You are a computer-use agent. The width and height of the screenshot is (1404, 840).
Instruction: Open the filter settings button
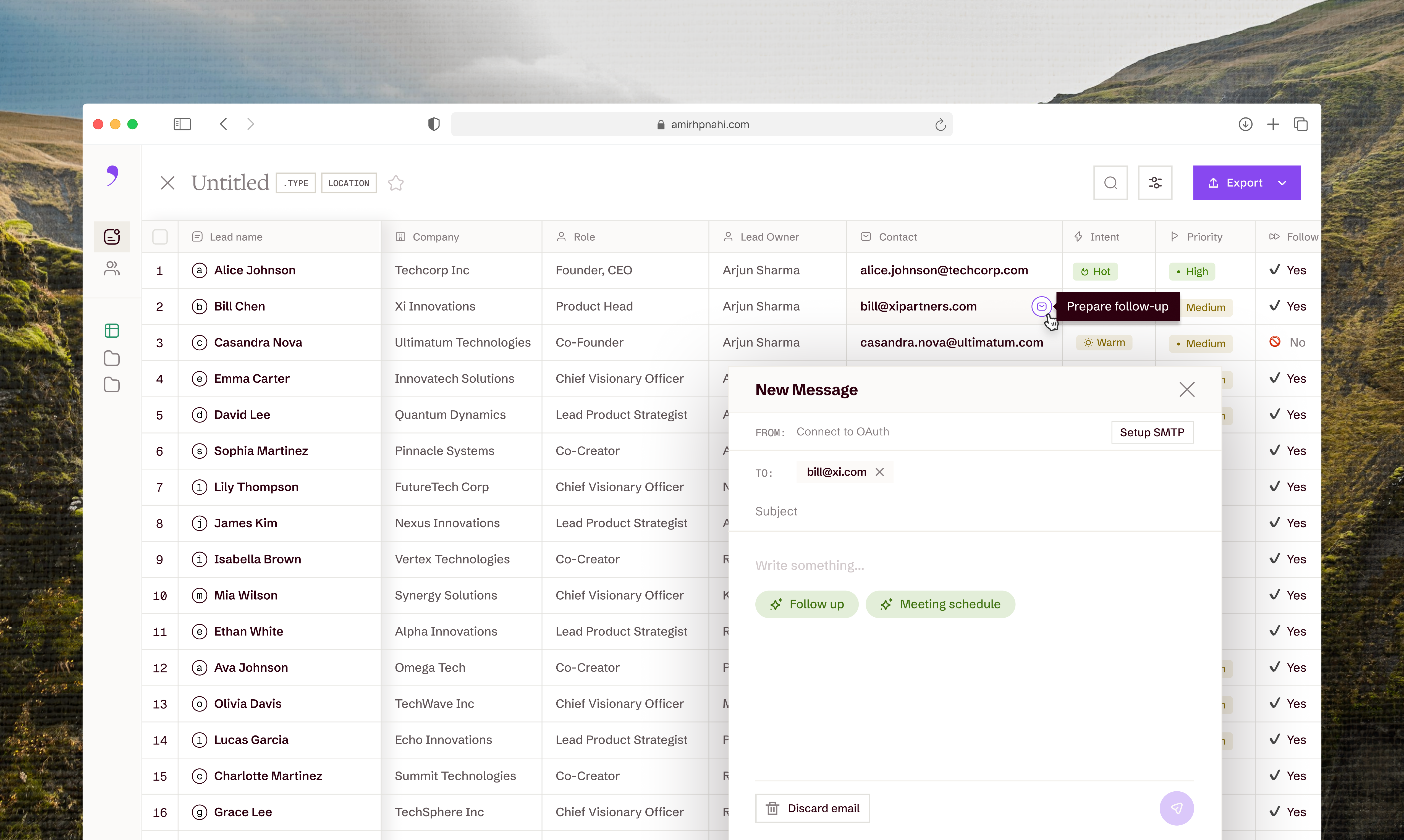coord(1155,183)
